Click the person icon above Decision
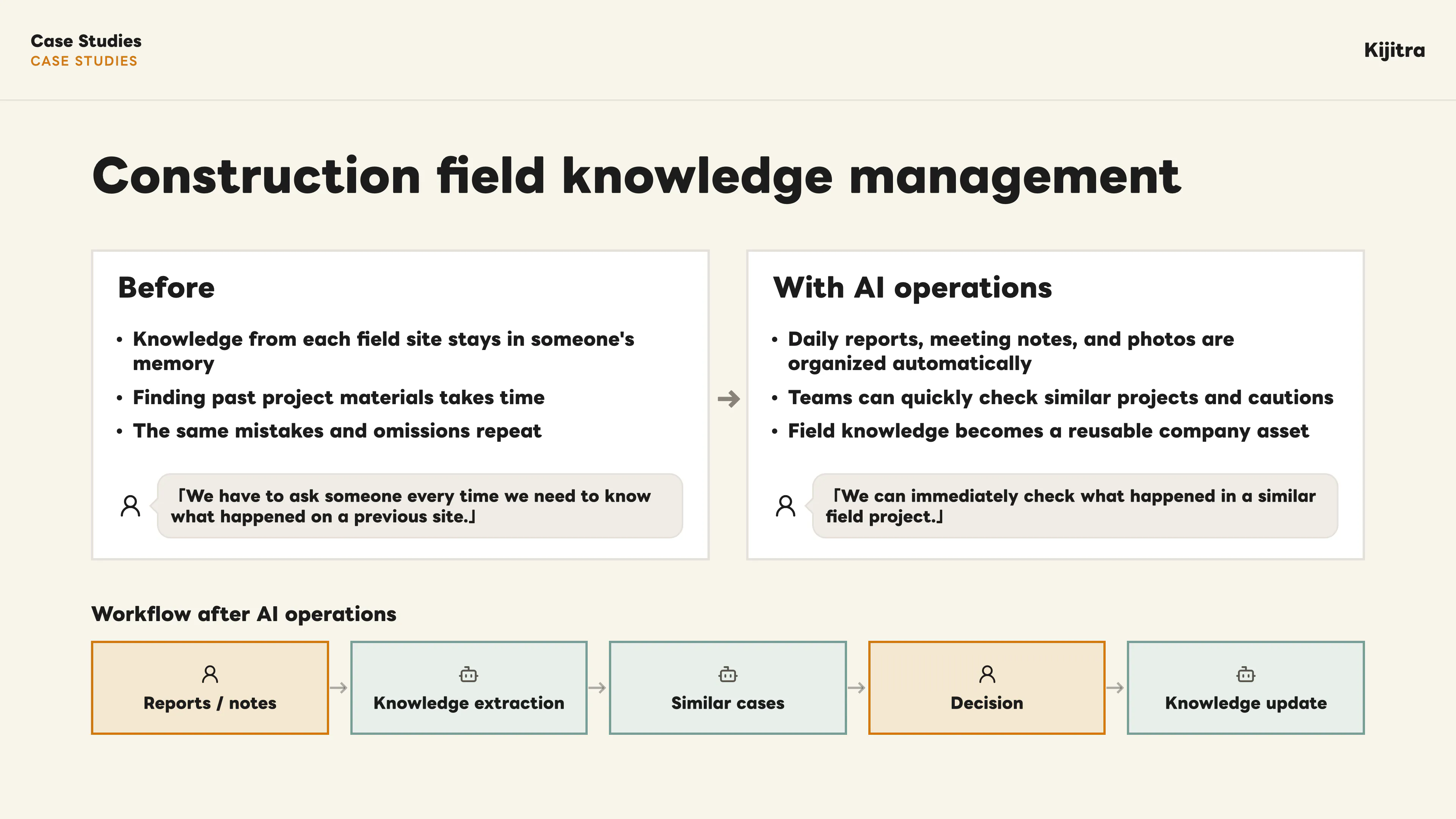 pos(987,674)
